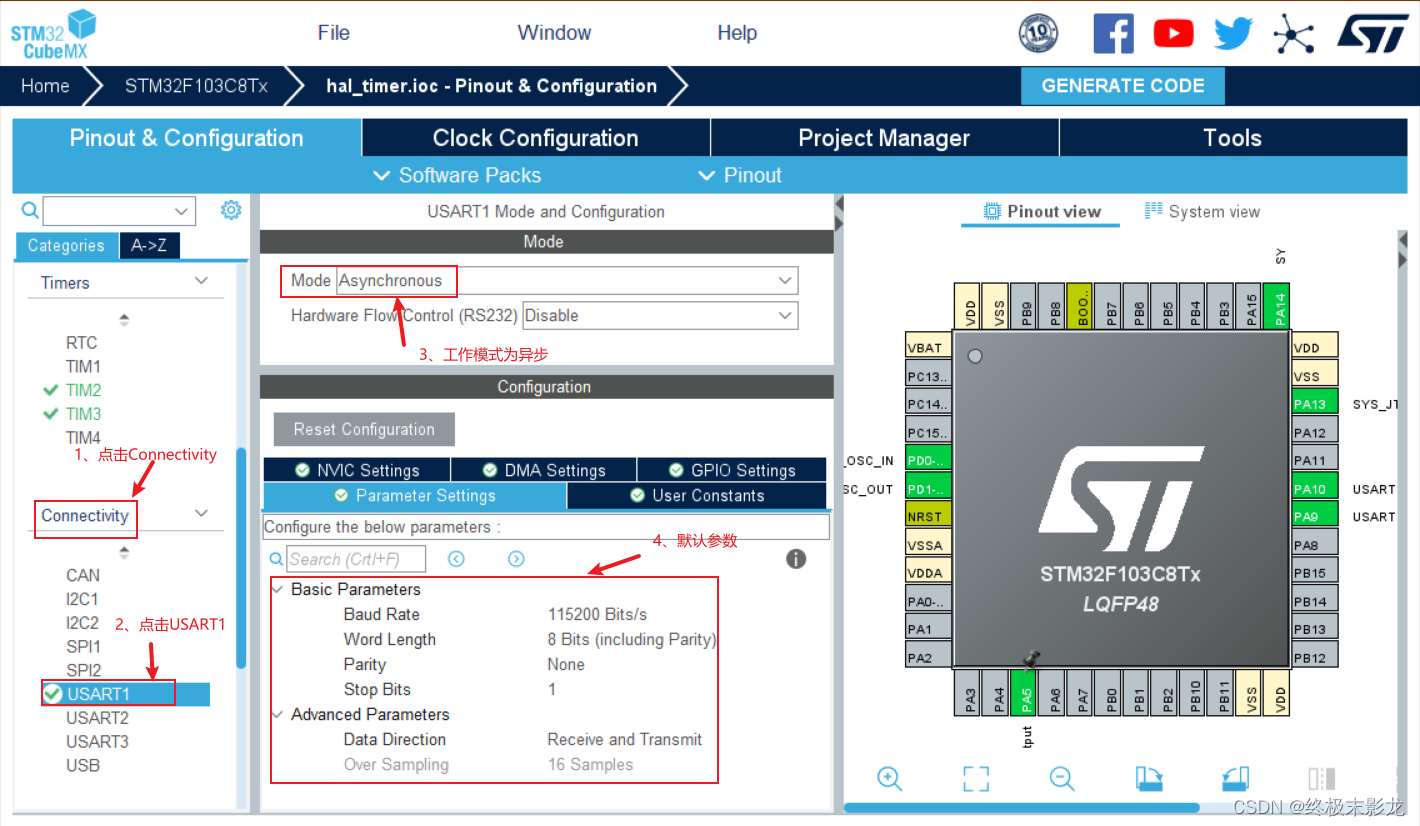Screen dimensions: 1420x826
Task: Collapse the Advanced Parameters group
Action: pos(277,714)
